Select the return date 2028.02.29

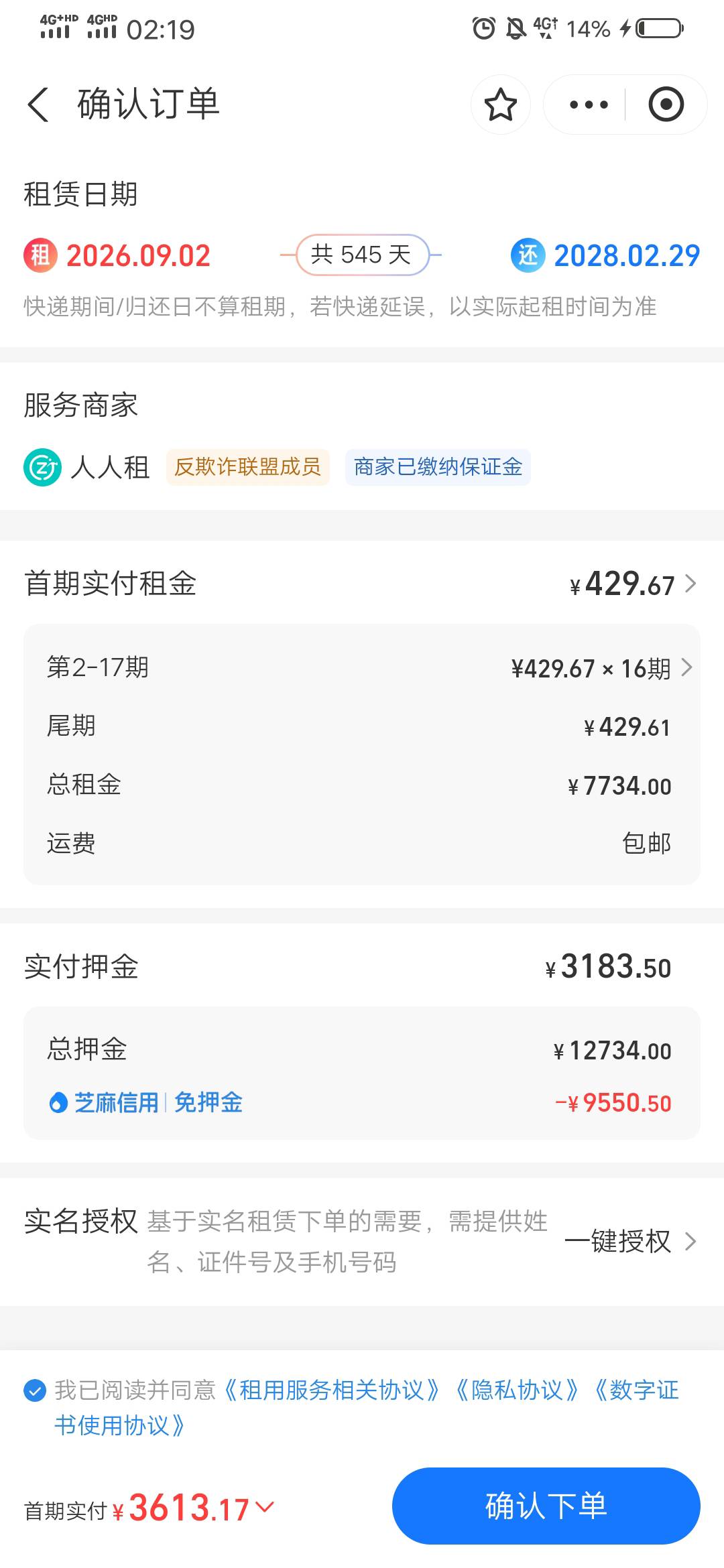click(x=627, y=256)
